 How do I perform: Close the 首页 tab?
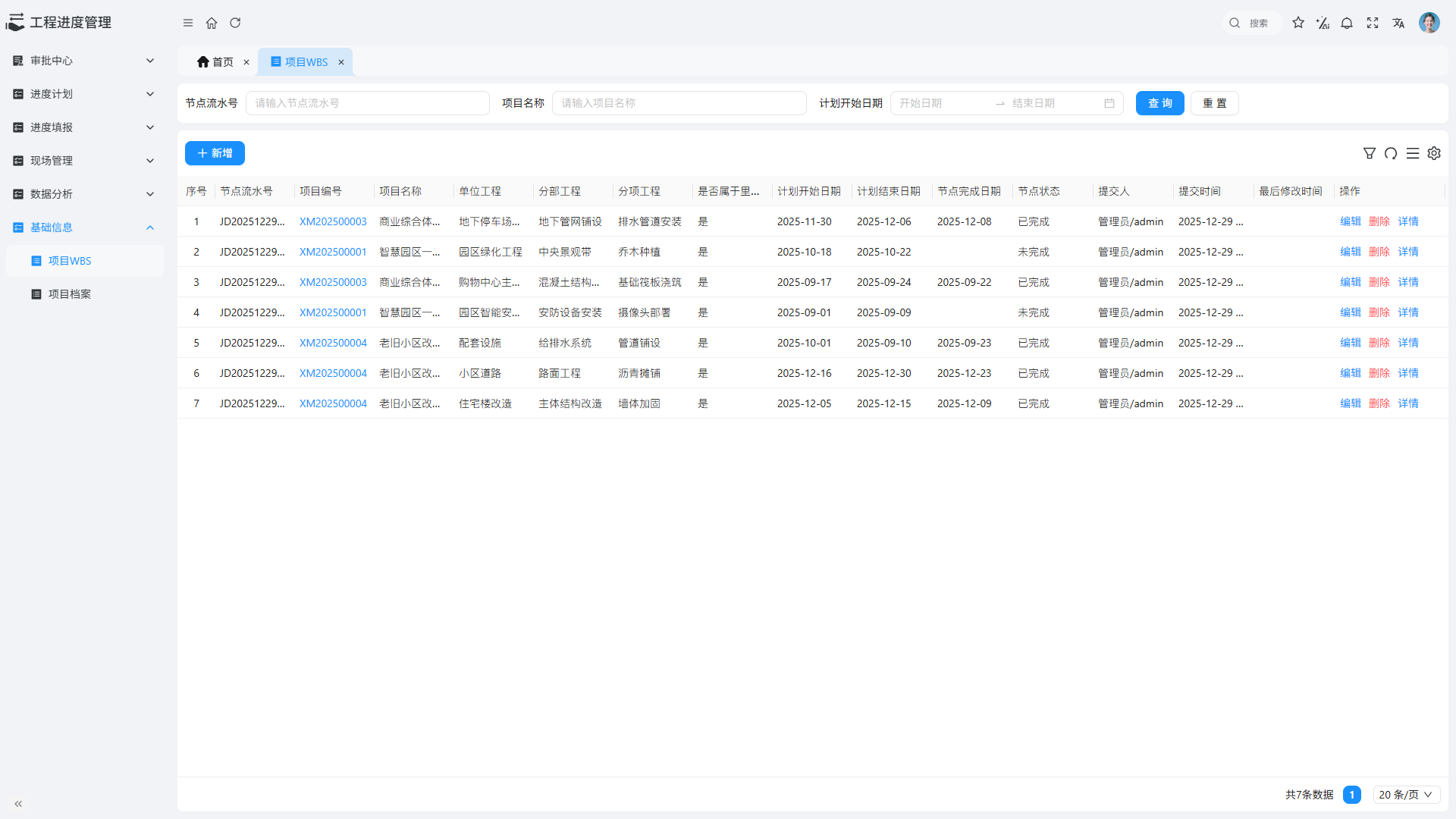click(x=246, y=62)
